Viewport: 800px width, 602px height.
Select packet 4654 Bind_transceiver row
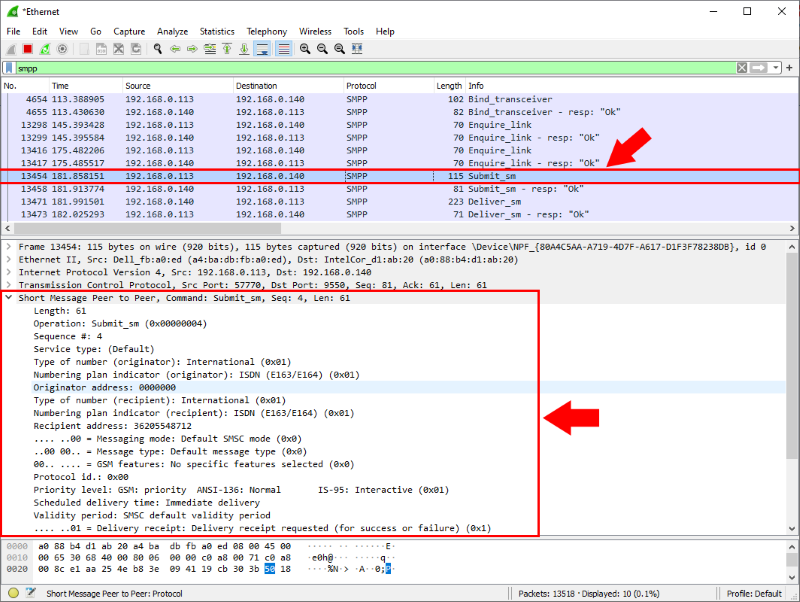point(399,99)
